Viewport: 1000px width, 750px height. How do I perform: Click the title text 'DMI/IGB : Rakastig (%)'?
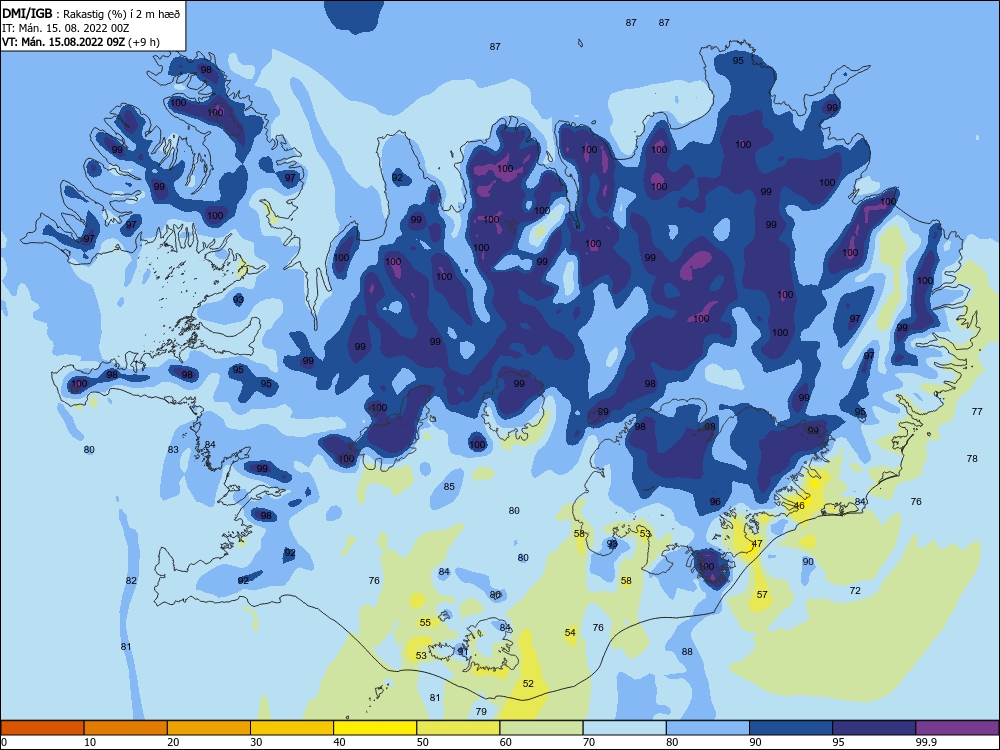pos(64,14)
